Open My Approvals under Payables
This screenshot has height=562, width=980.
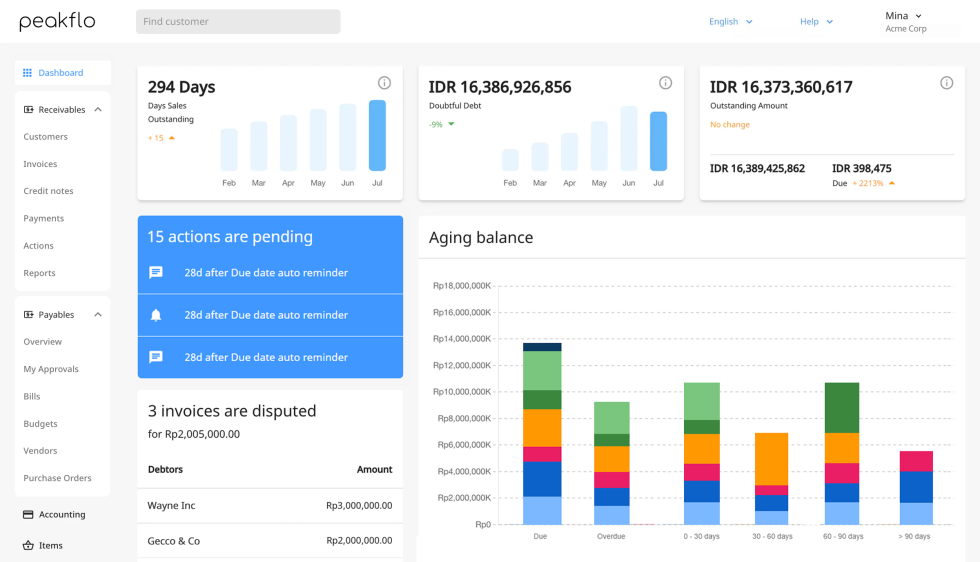click(51, 369)
